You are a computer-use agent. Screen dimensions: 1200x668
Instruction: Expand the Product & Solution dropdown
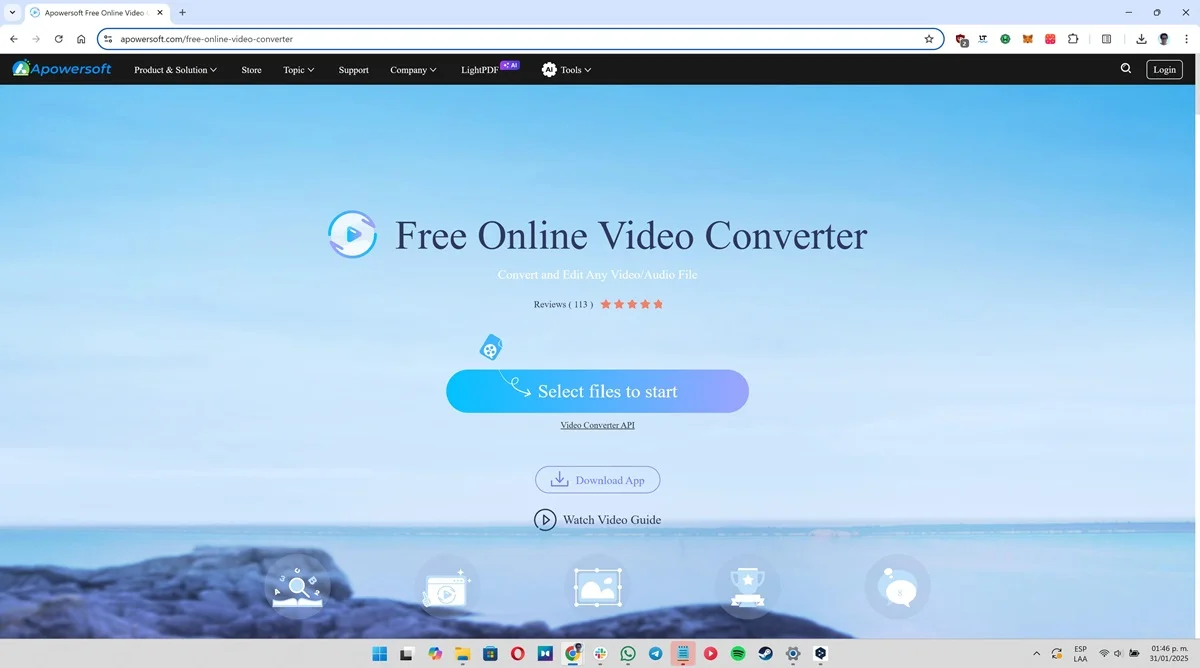pos(175,69)
